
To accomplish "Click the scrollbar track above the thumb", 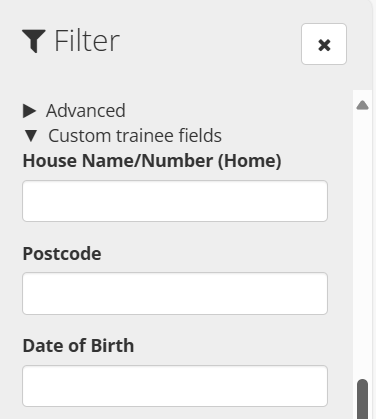I will click(x=362, y=243).
